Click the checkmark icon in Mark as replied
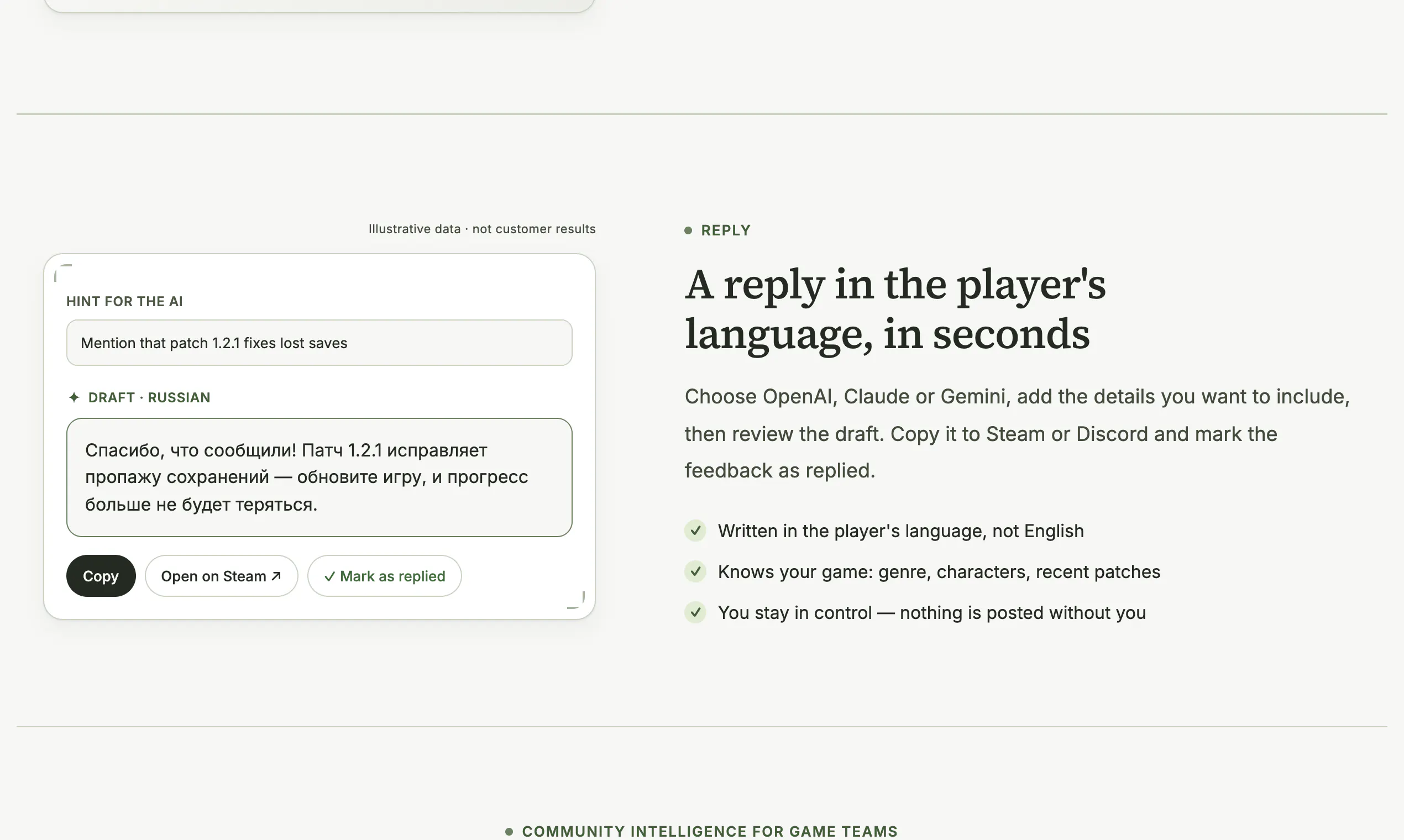 329,576
